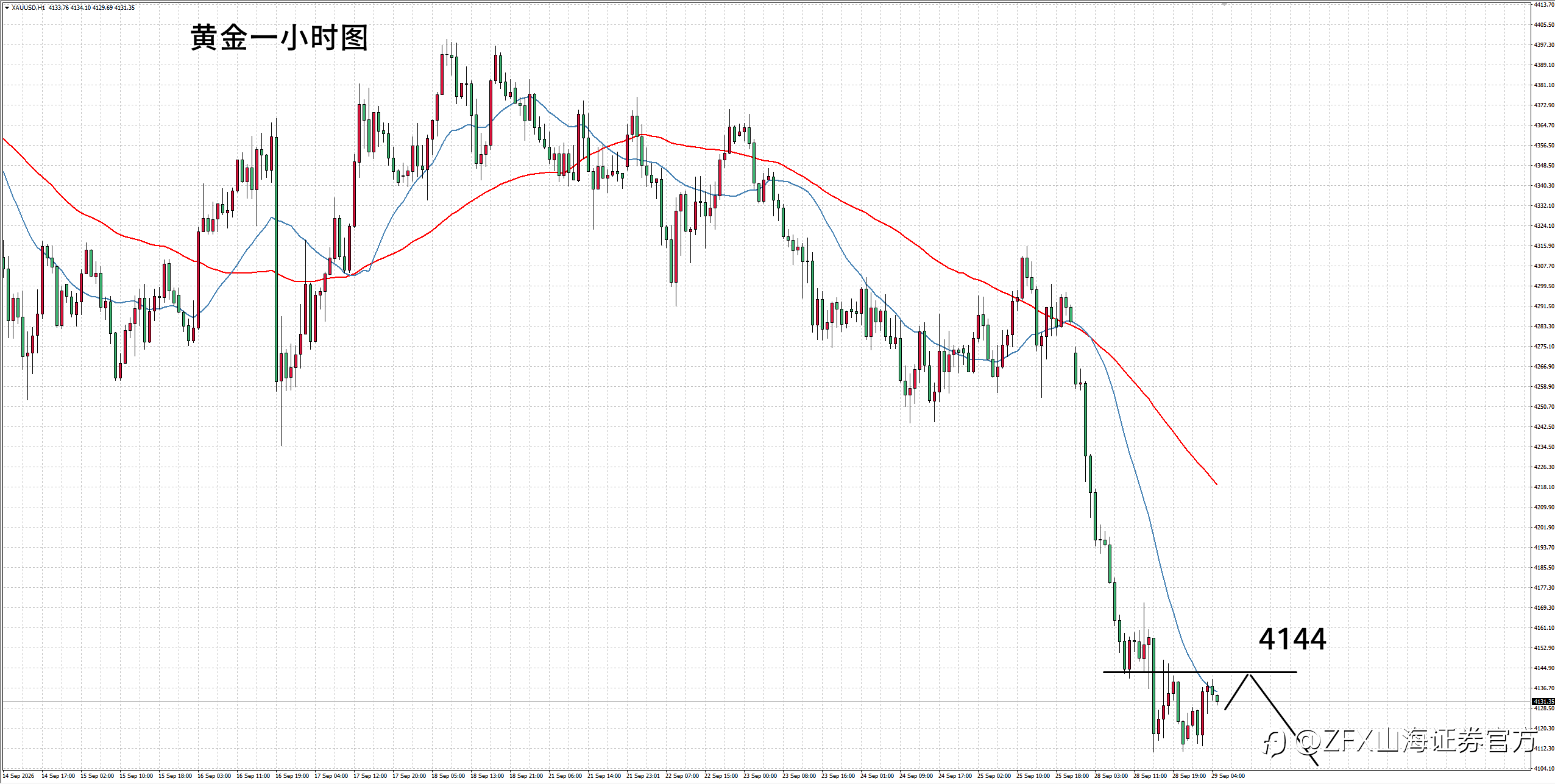Open the triangle menu beside XAUUSD,H1

7,8
